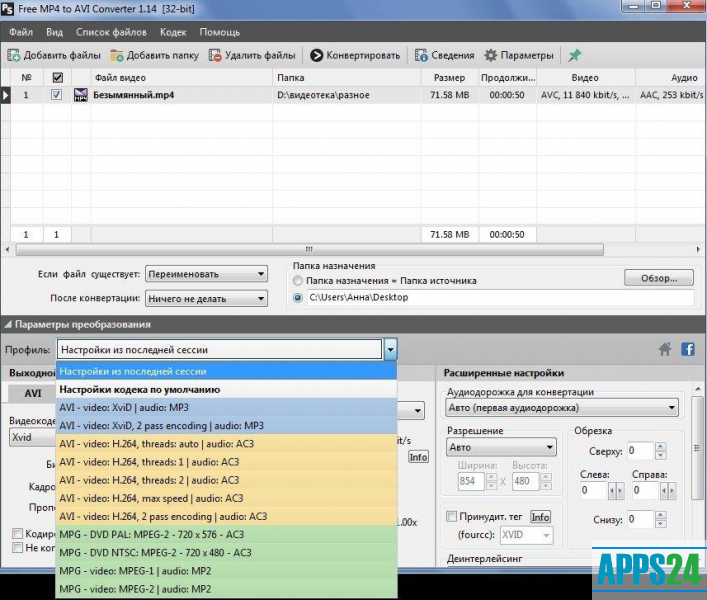The image size is (707, 600).
Task: Click the Обзор... browse button
Action: click(x=658, y=277)
